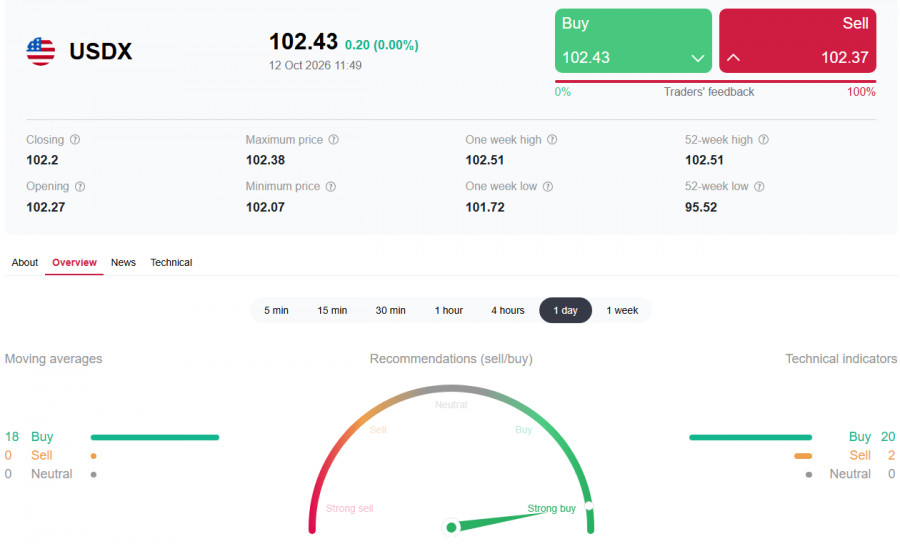The width and height of the screenshot is (900, 544).
Task: Click the Recommendations (sell/buy) heading
Action: coord(451,359)
